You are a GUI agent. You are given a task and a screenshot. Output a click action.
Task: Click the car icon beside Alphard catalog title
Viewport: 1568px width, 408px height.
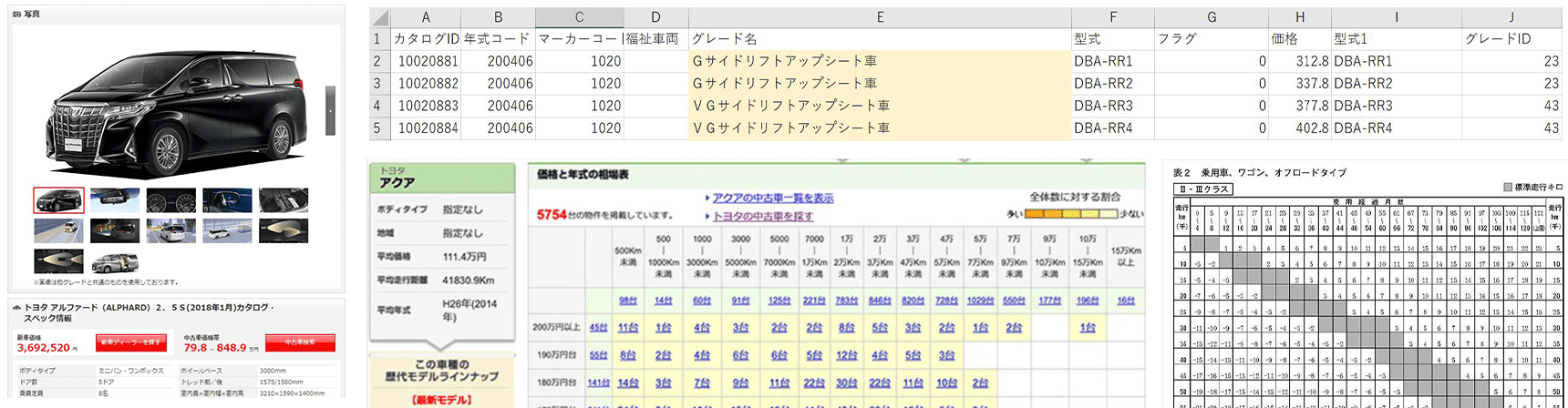coord(17,309)
